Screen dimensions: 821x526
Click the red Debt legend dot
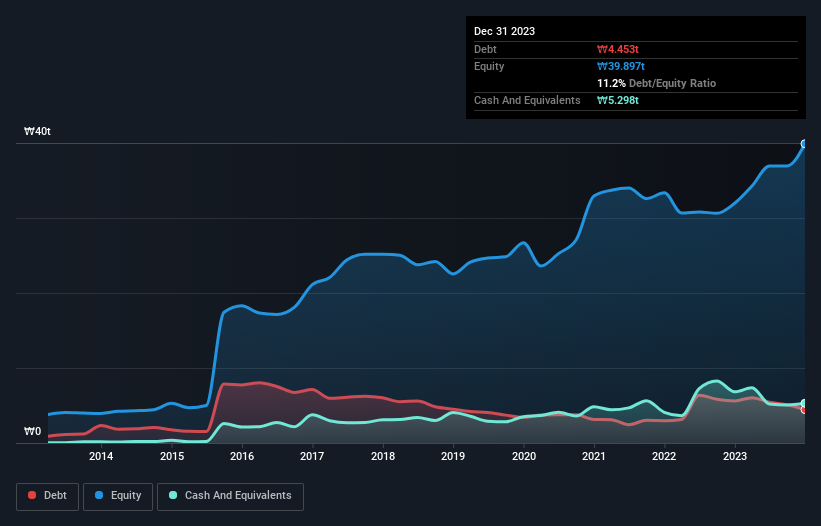(x=32, y=495)
